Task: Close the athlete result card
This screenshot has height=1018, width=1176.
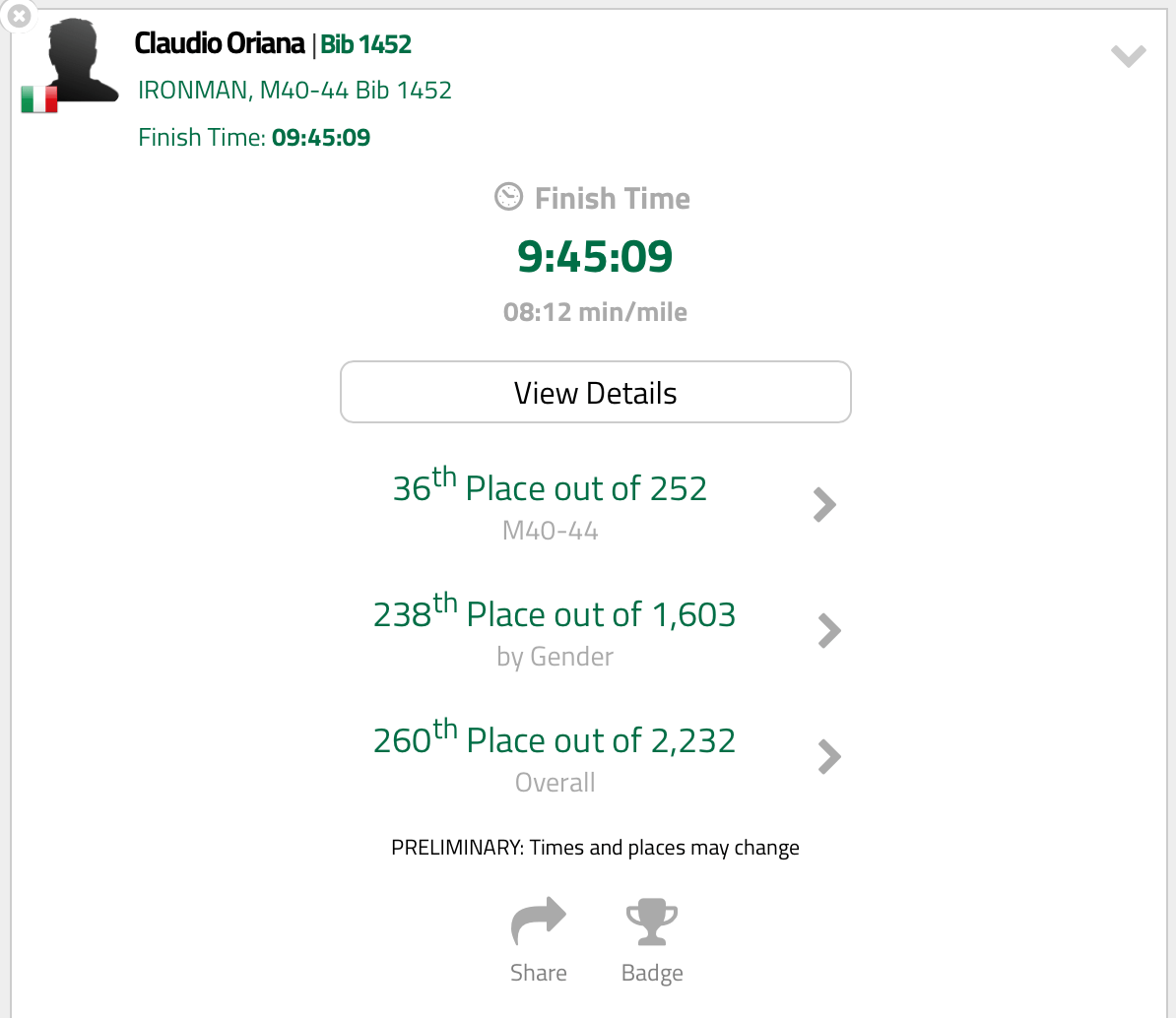Action: [x=19, y=16]
